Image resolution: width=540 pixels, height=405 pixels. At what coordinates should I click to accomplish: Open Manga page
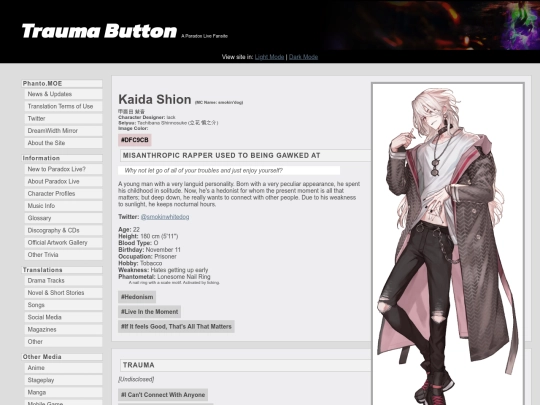[63, 392]
